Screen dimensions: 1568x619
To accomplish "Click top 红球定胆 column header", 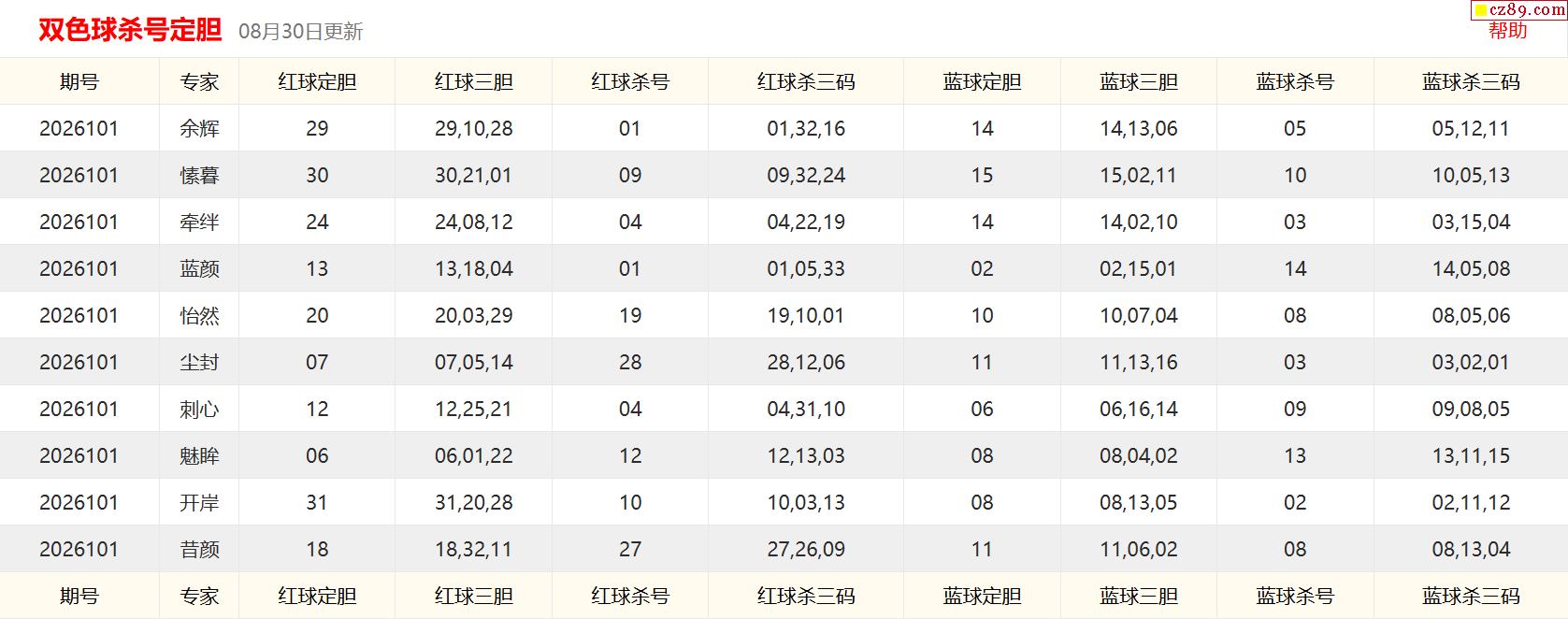I will (x=317, y=82).
